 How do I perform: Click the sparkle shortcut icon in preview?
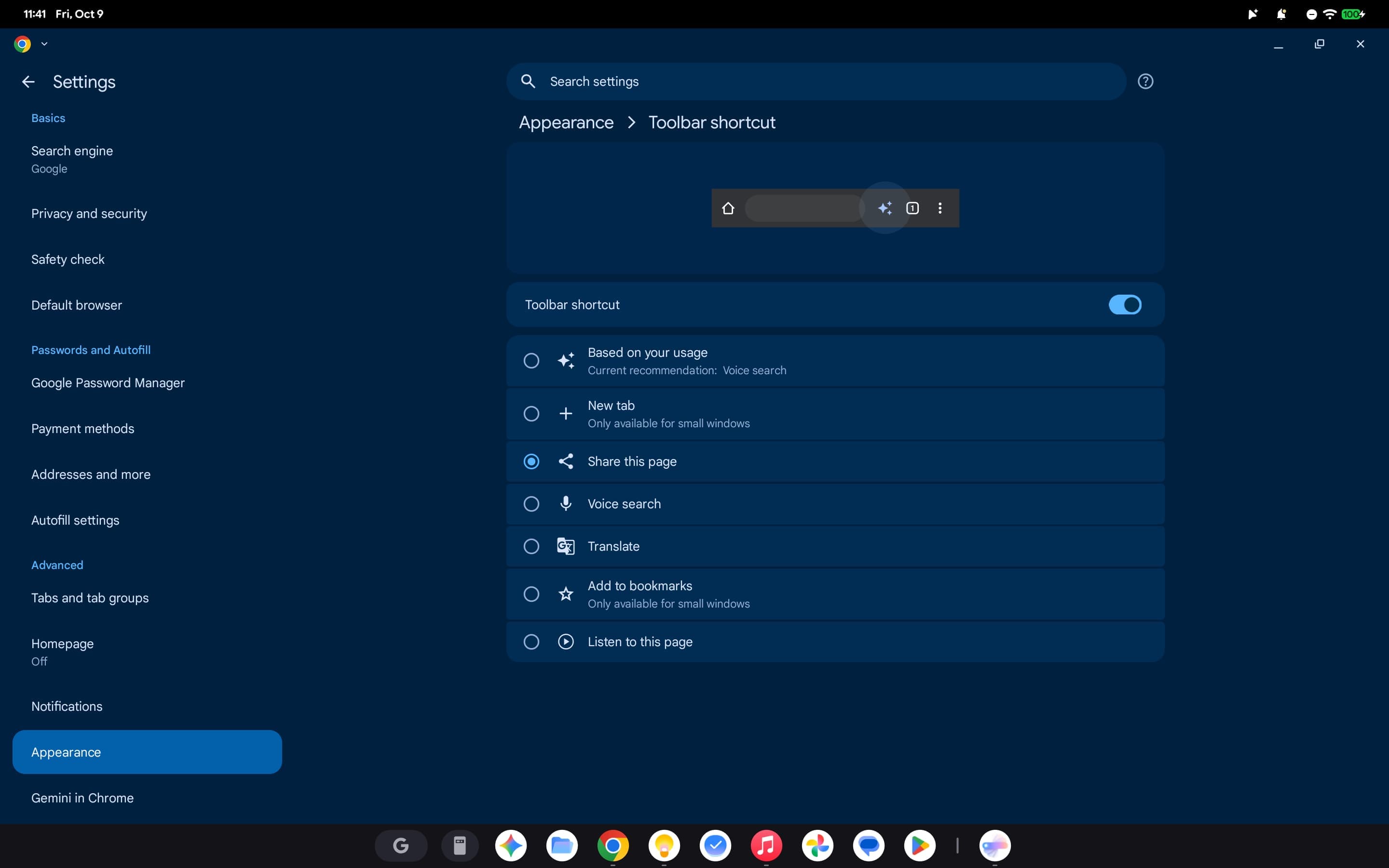885,208
